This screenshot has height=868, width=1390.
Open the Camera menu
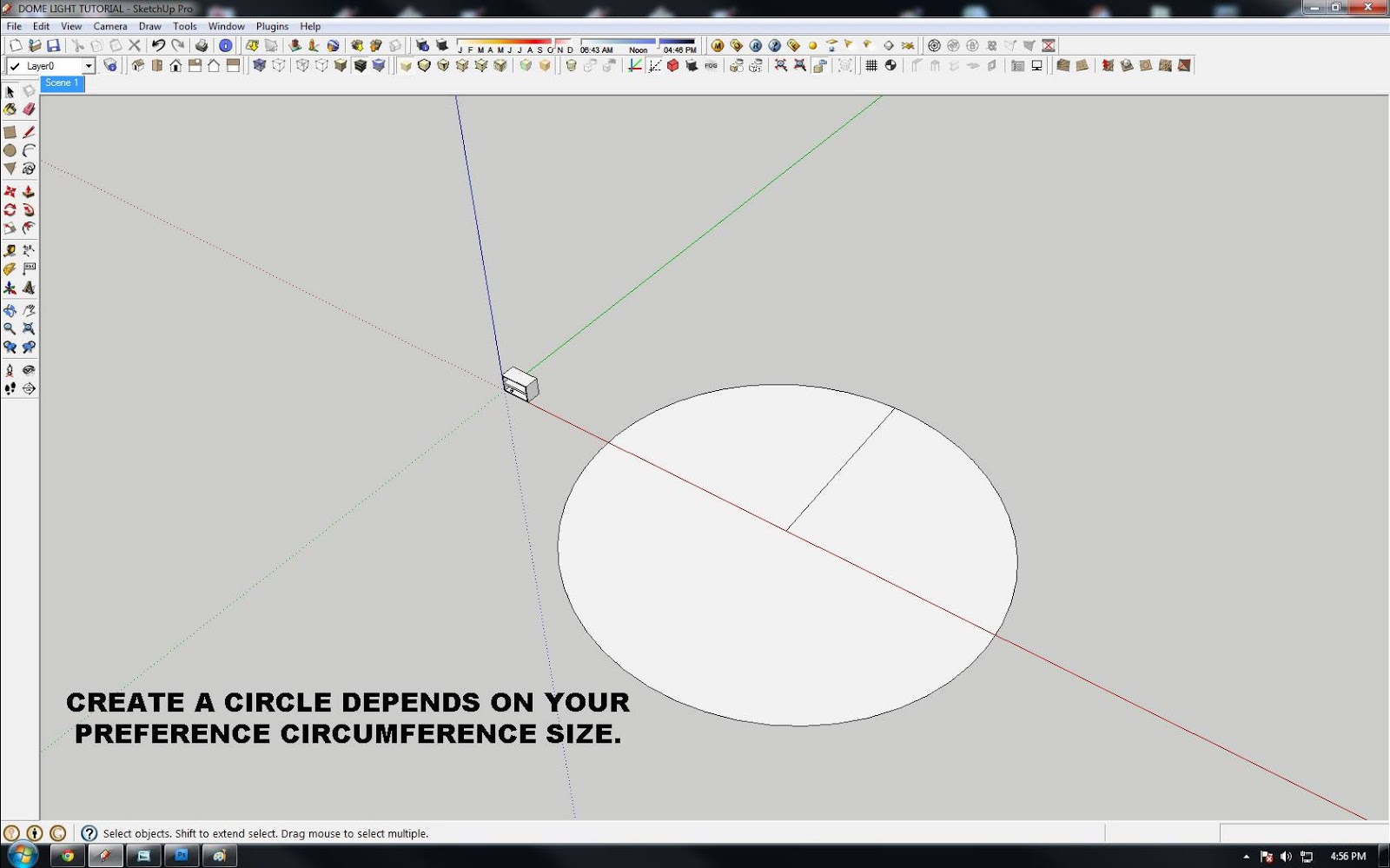click(110, 26)
